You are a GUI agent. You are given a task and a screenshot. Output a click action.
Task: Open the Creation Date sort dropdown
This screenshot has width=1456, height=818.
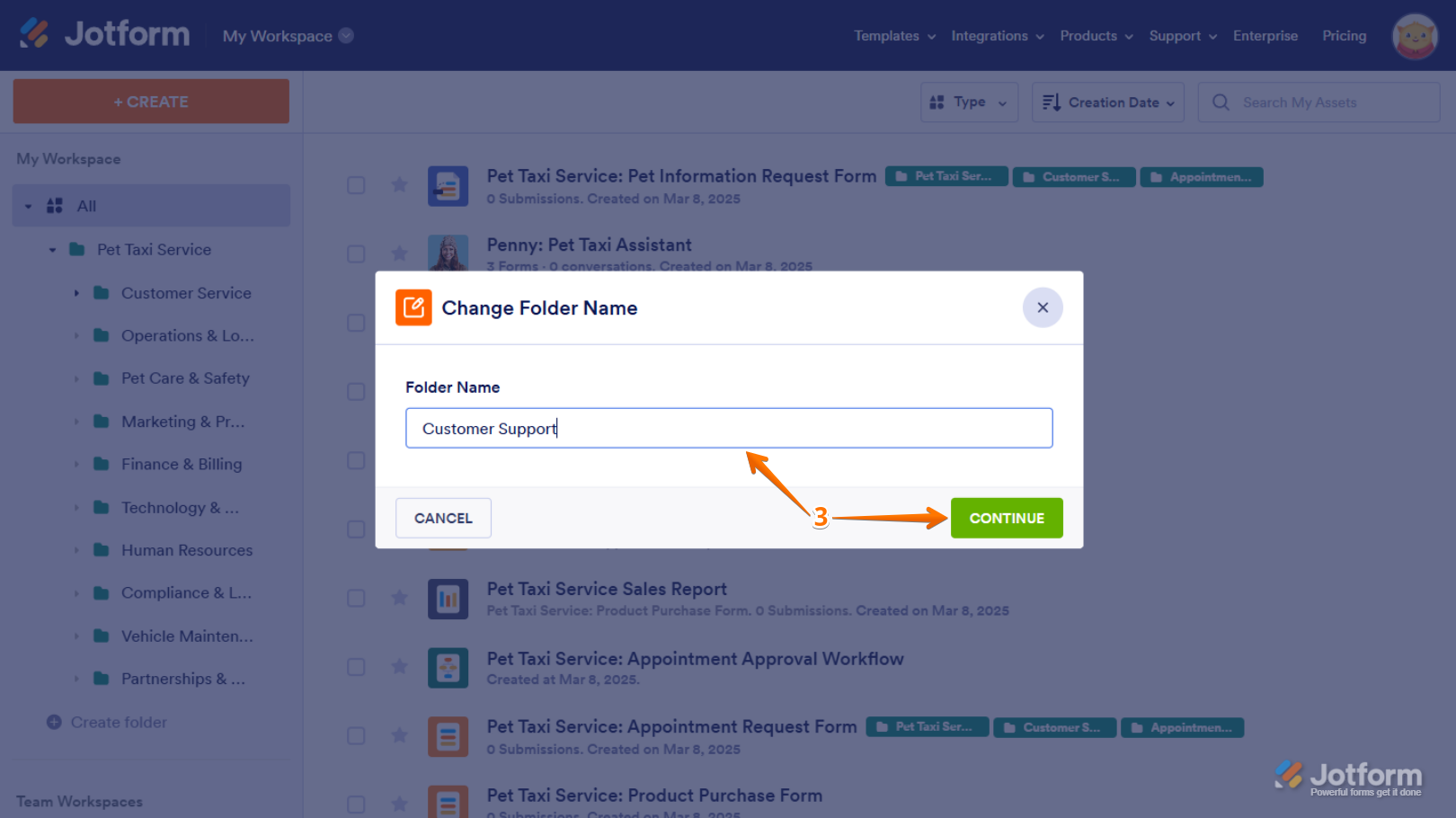1107,102
